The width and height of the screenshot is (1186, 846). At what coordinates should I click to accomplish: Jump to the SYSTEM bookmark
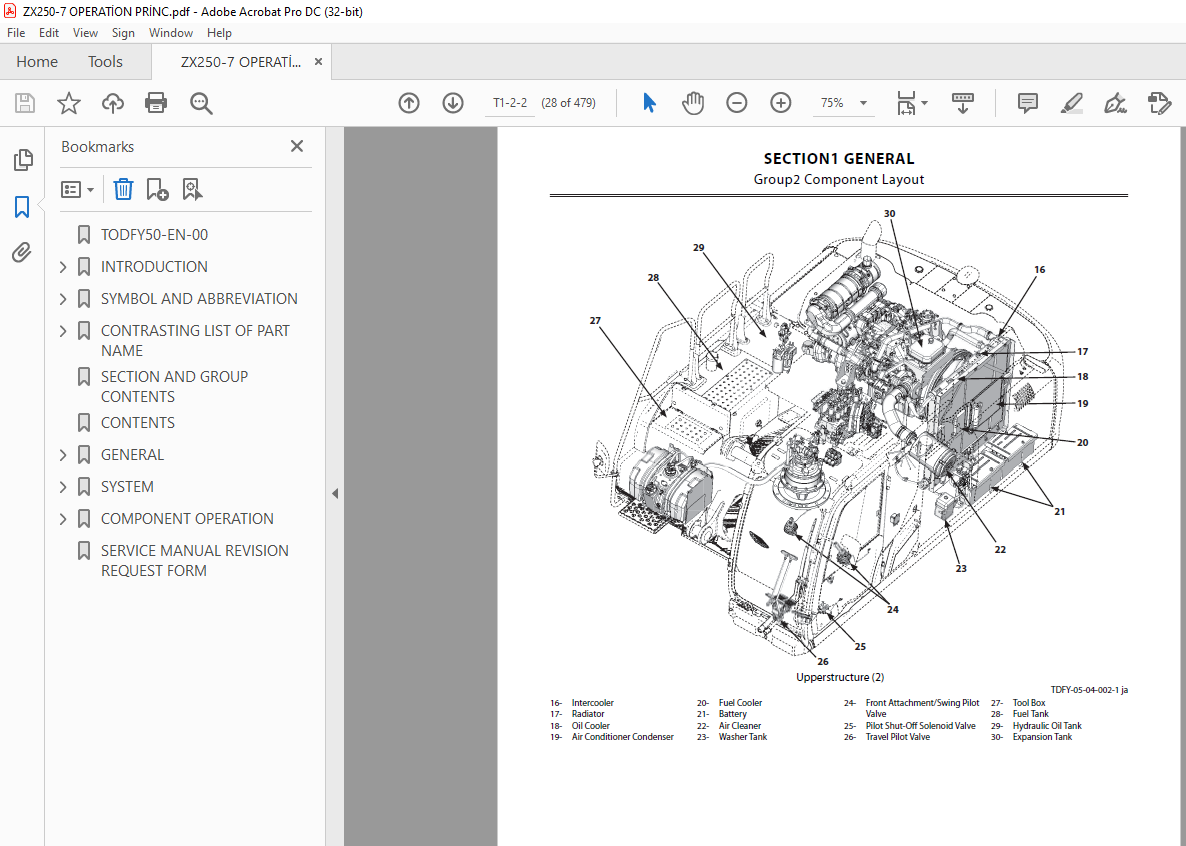(x=127, y=487)
